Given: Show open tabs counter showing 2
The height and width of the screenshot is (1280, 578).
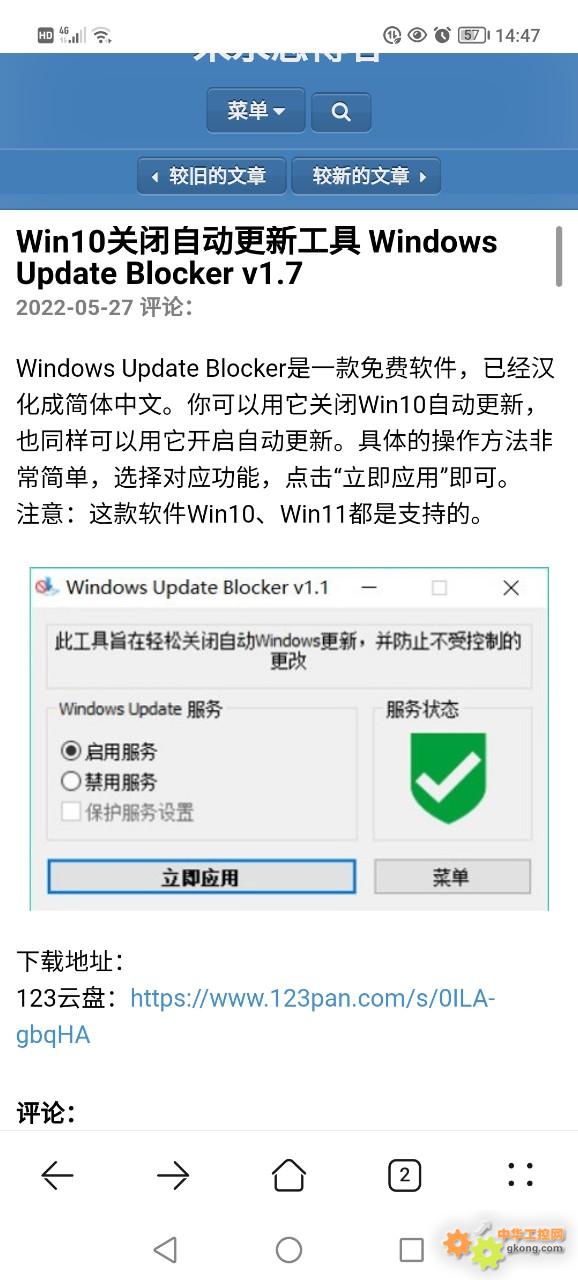Looking at the screenshot, I should (404, 1175).
